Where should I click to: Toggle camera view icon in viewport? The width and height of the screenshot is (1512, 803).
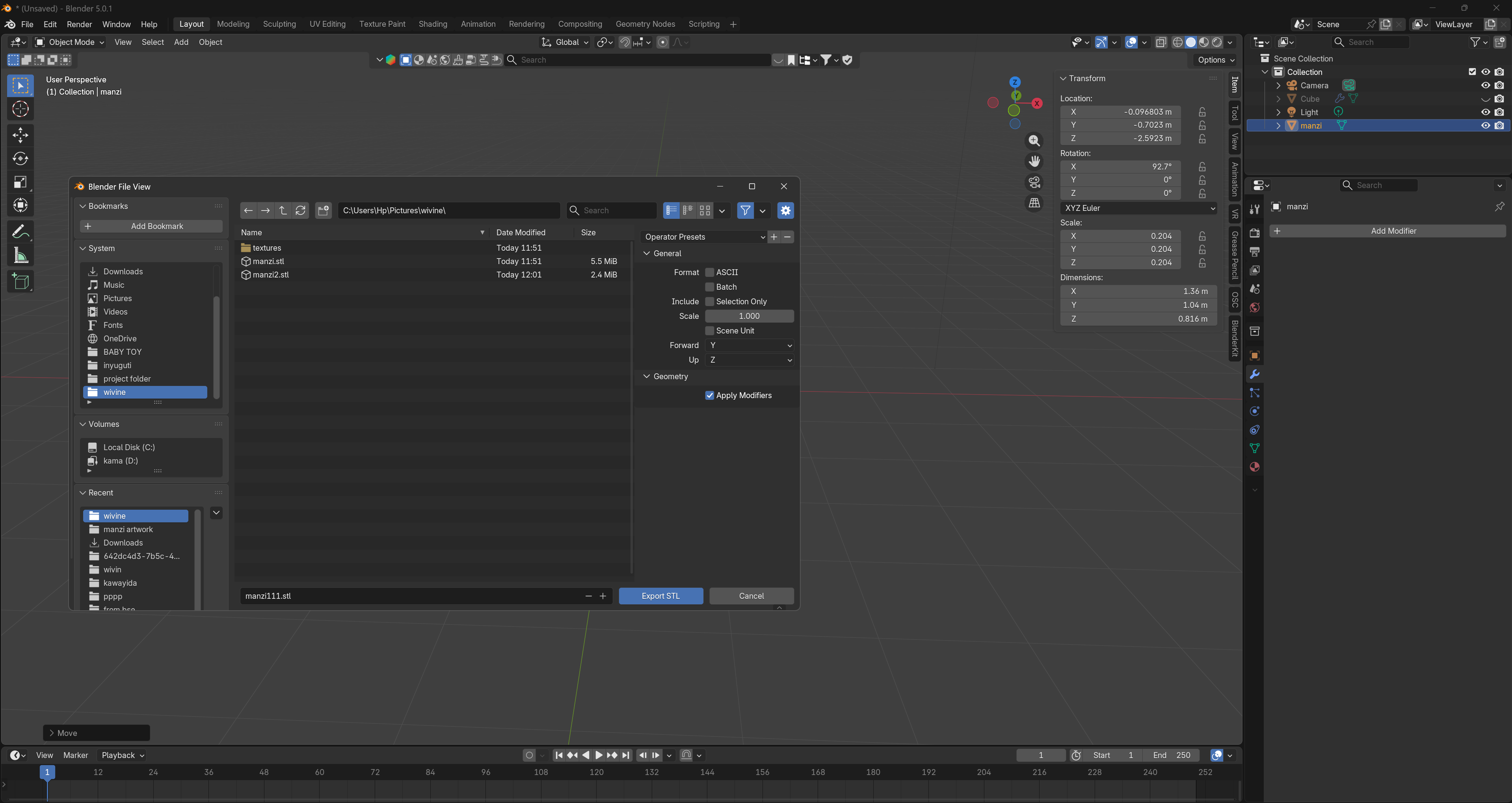tap(1034, 183)
